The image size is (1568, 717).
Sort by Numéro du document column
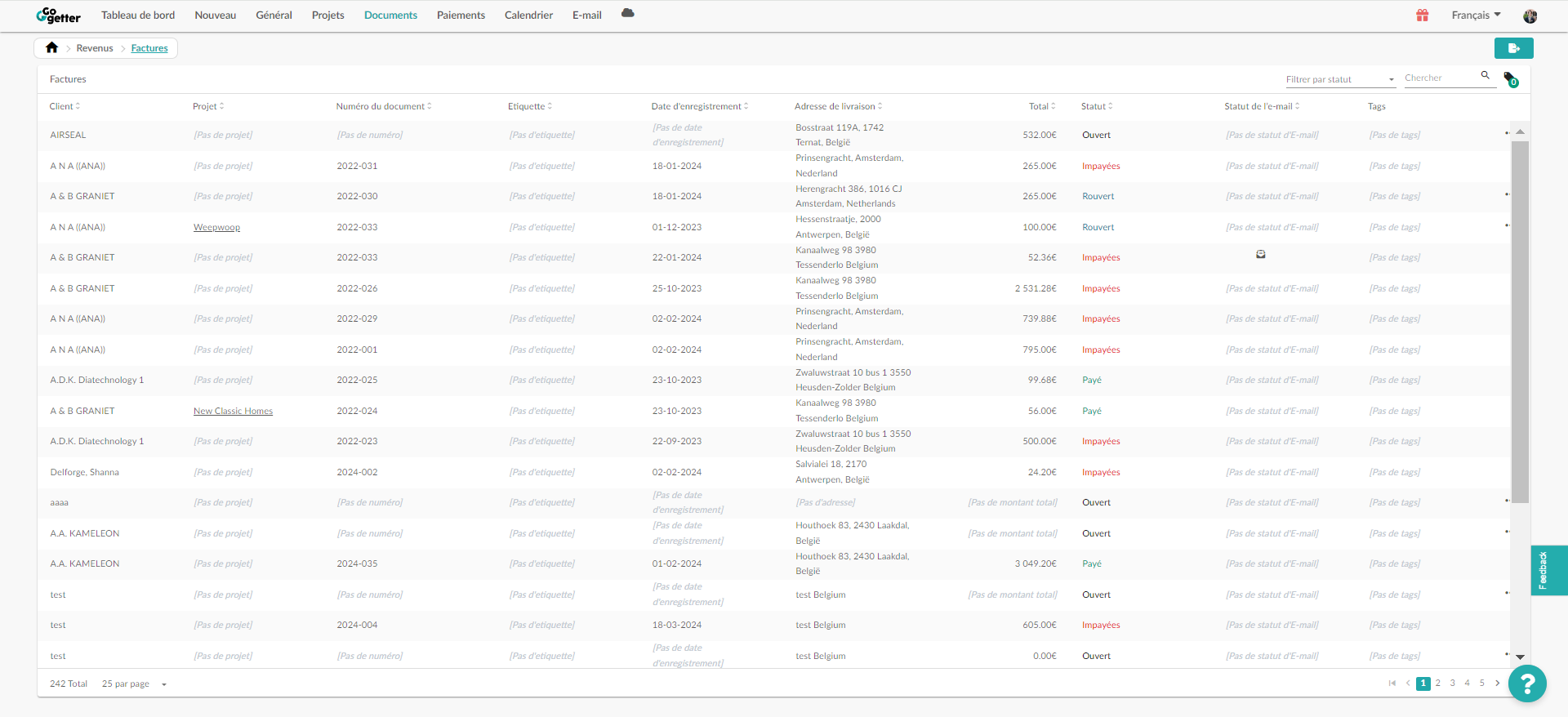384,106
